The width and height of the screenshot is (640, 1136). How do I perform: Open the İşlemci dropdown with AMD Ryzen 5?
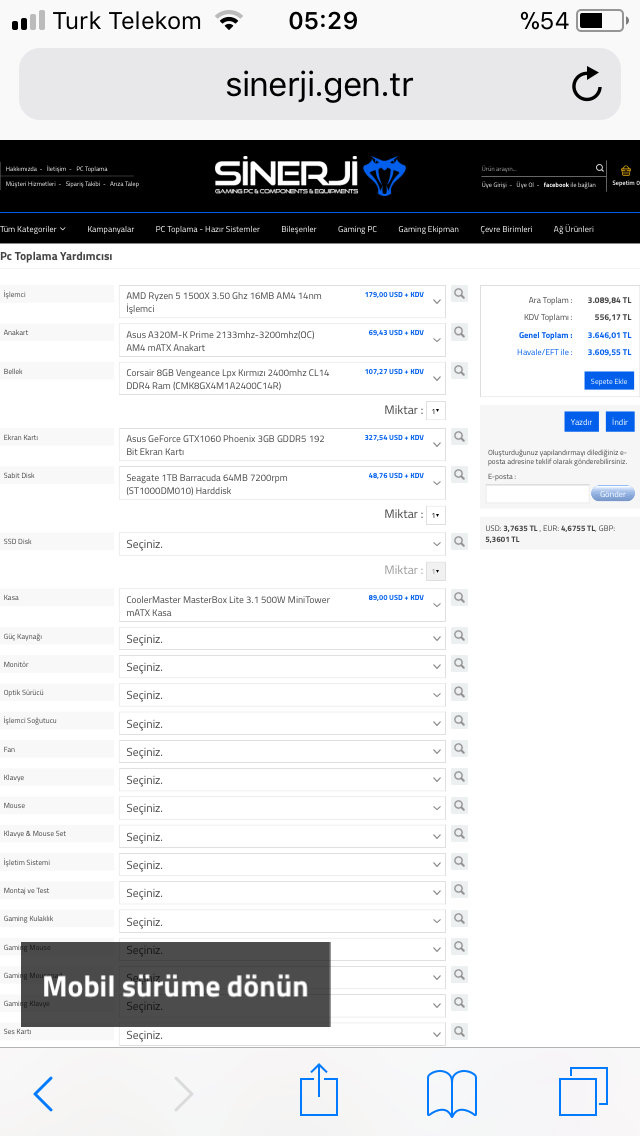click(x=282, y=301)
